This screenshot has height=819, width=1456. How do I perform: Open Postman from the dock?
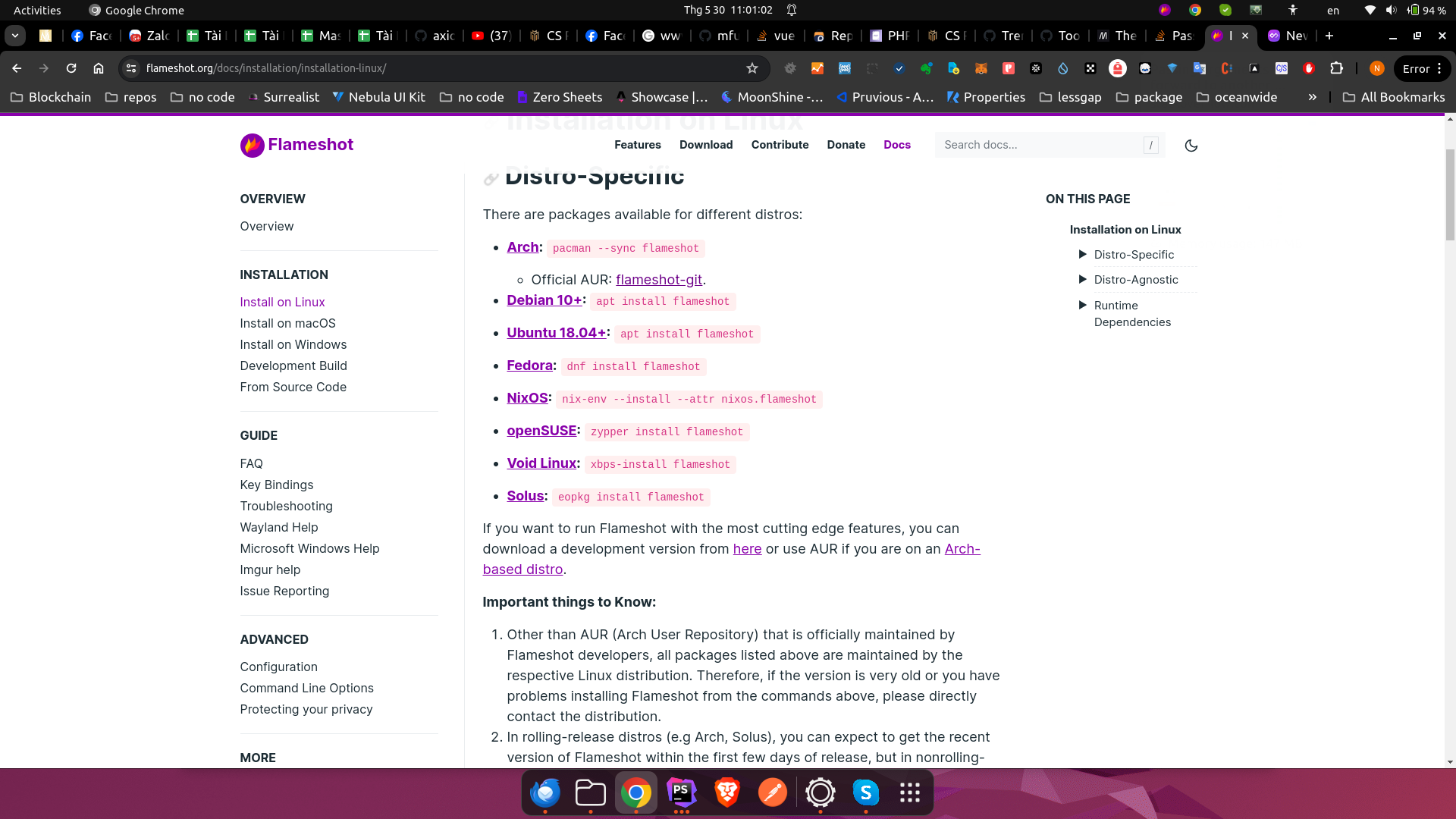(x=773, y=792)
